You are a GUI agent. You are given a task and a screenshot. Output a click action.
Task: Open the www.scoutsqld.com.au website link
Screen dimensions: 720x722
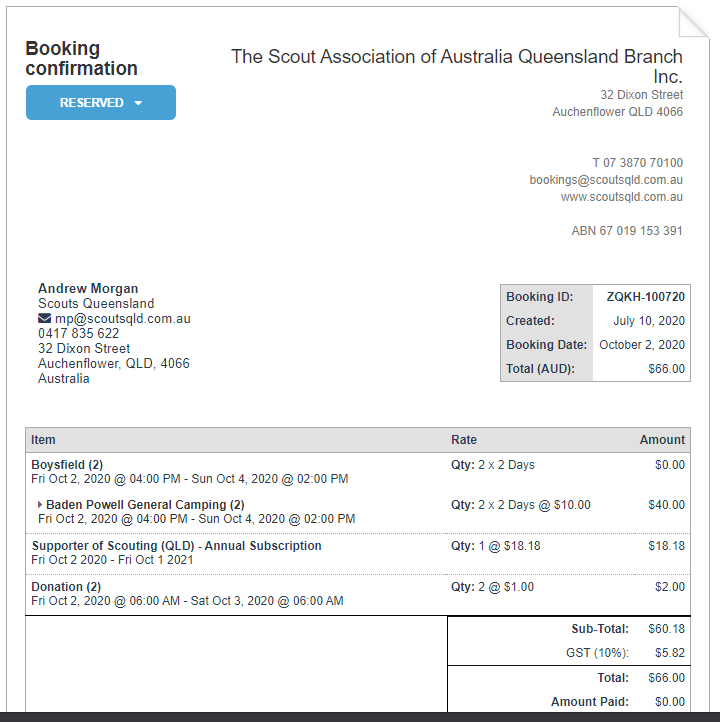(621, 197)
